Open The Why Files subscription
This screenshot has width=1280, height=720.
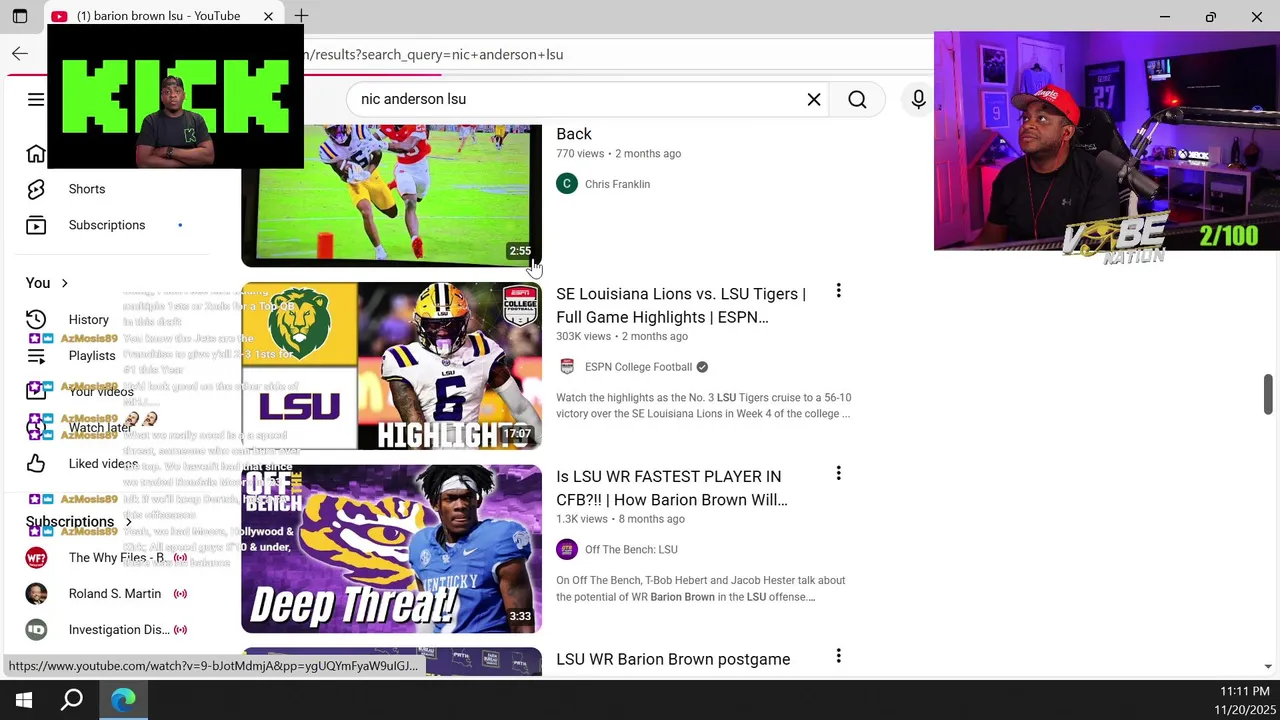(117, 557)
